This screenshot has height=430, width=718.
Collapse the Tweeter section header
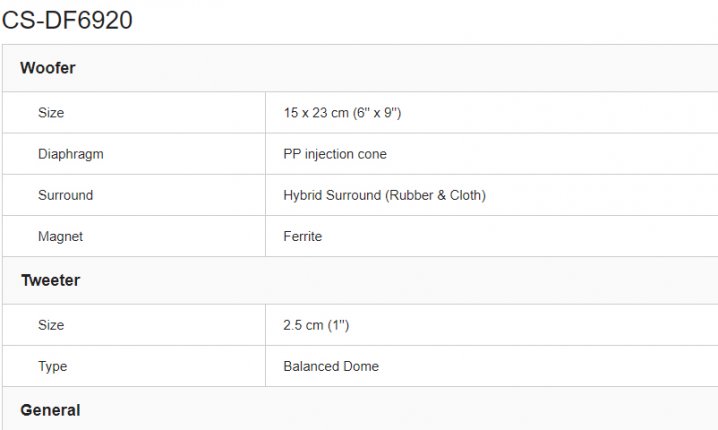[x=360, y=280]
